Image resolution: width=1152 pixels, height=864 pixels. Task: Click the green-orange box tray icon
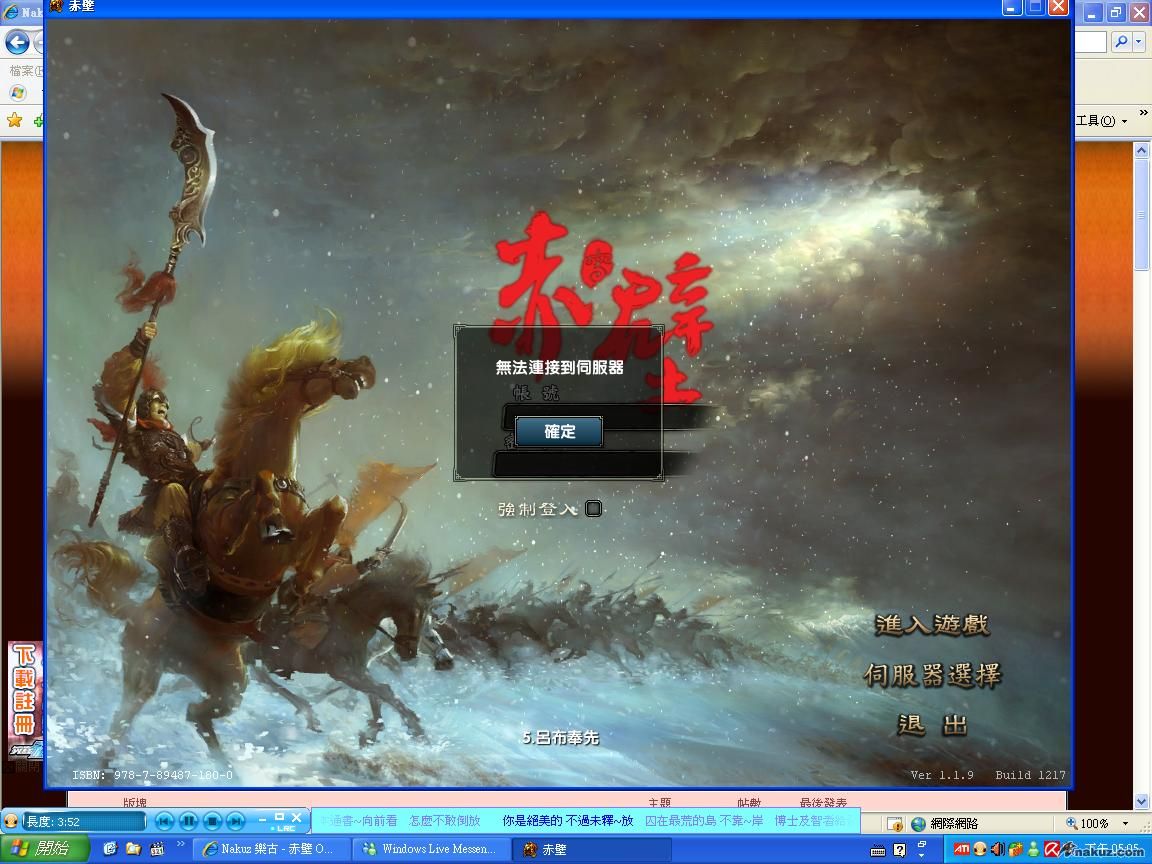[x=1015, y=850]
